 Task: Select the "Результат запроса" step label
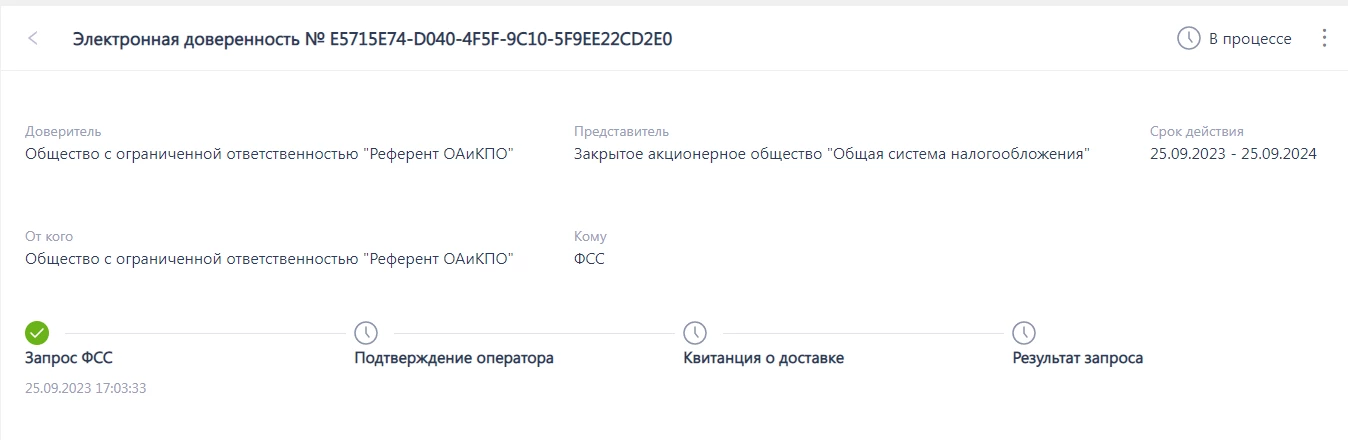click(1077, 358)
